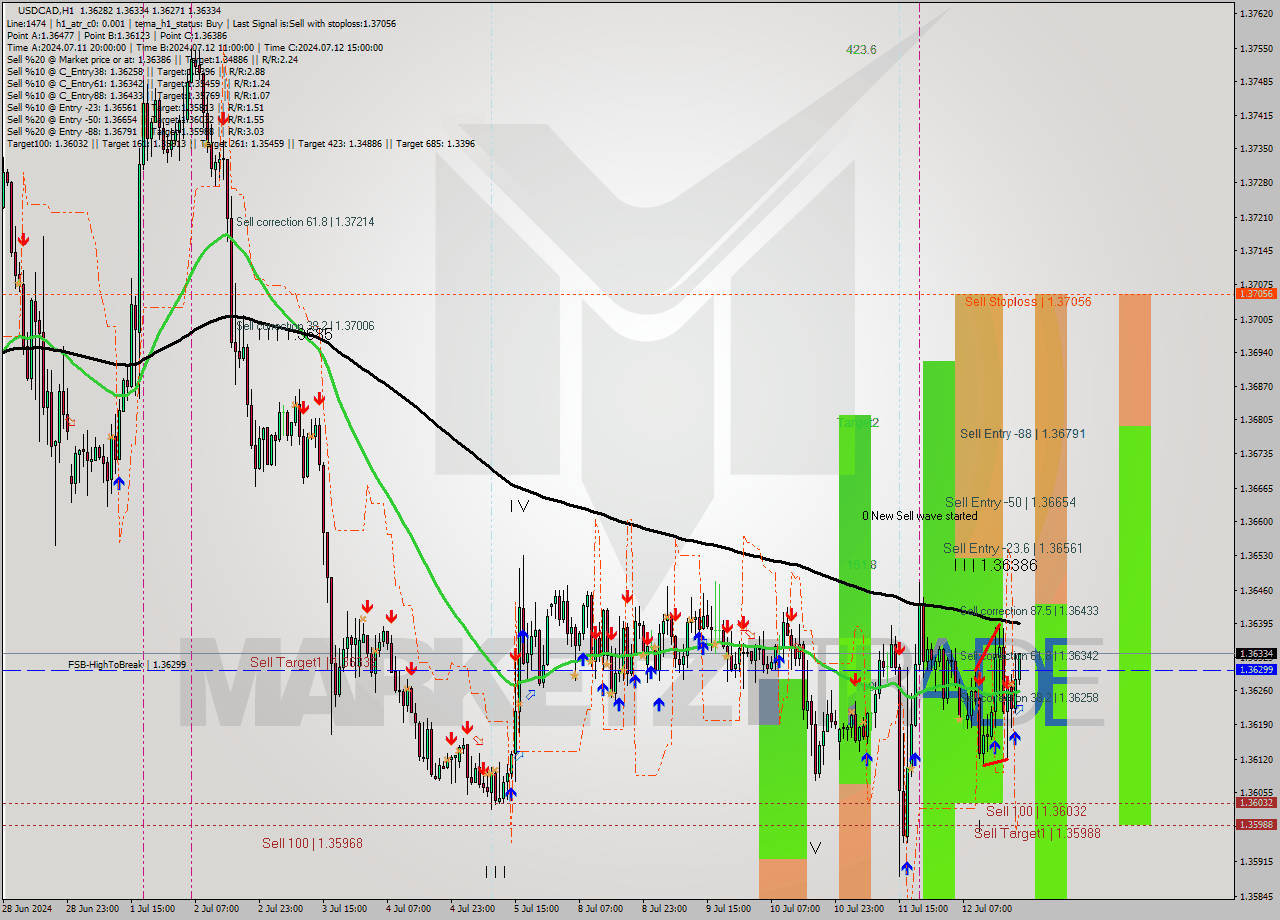
Task: Click the '28 Jun 2024' date on time axis
Action: point(28,909)
